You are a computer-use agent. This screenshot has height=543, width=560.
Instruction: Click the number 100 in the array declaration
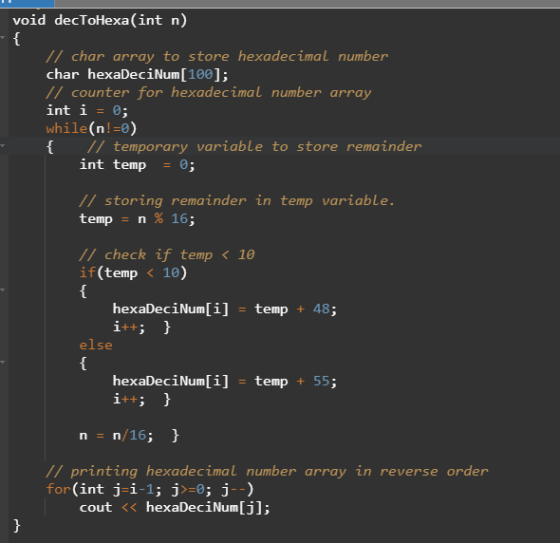(x=200, y=74)
